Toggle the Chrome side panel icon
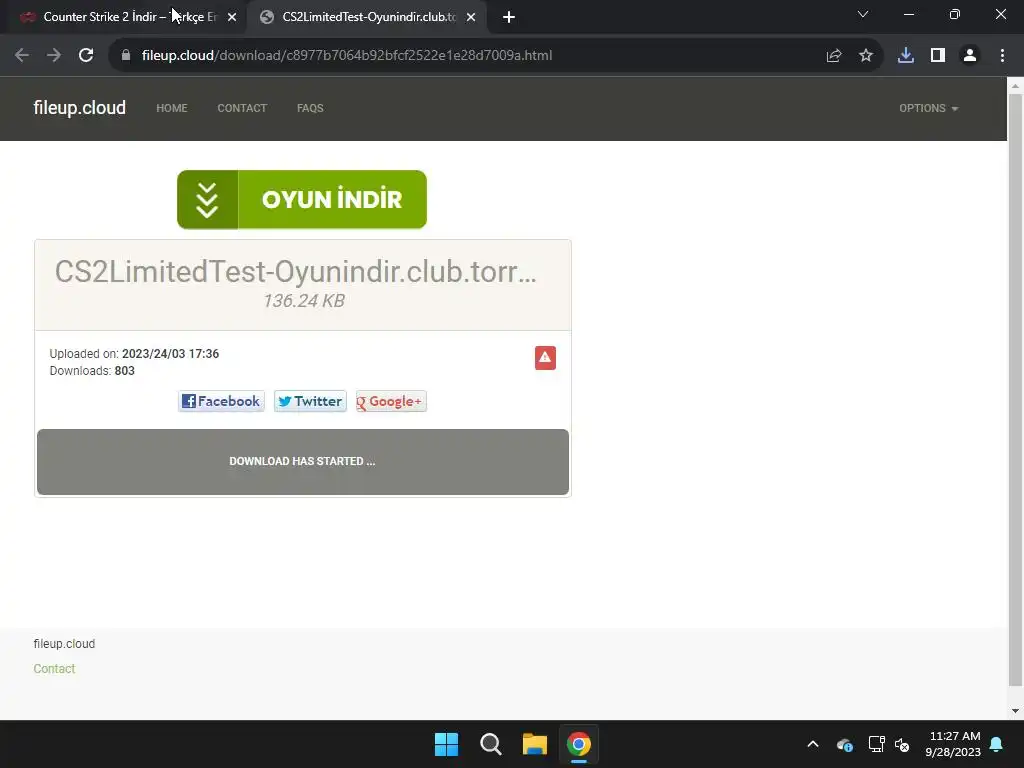The image size is (1024, 768). point(938,56)
